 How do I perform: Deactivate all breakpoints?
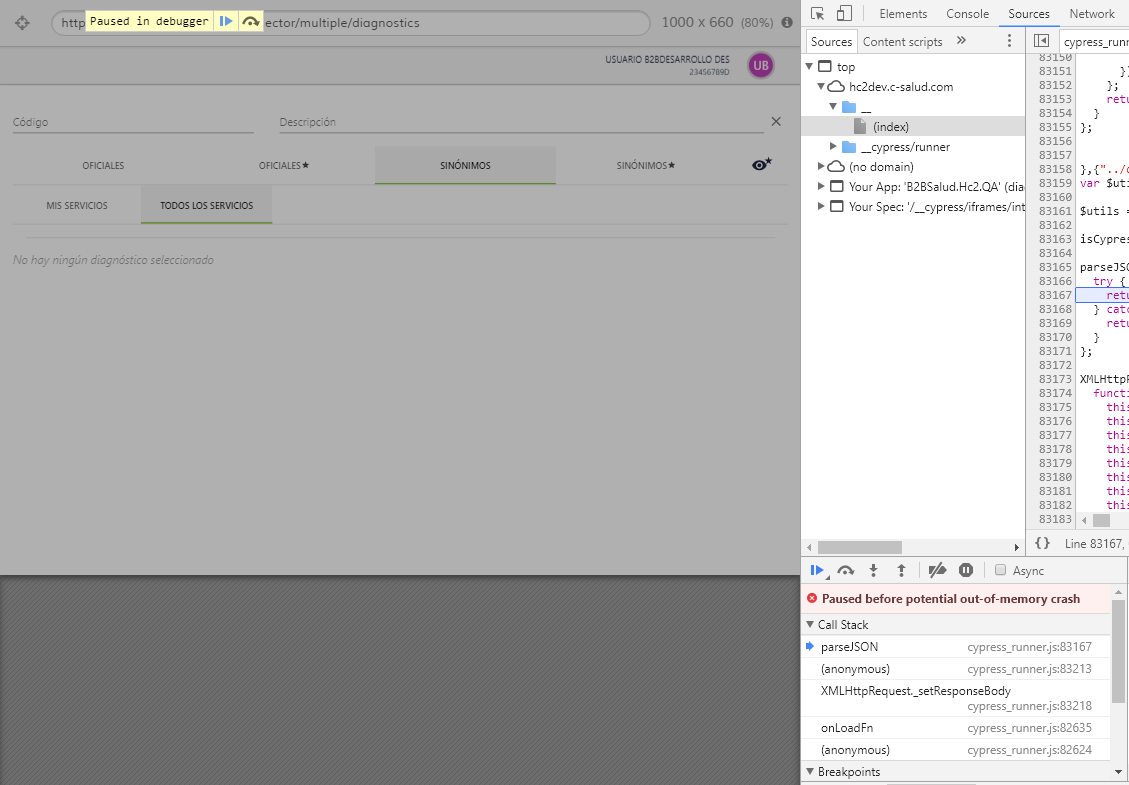[x=937, y=570]
